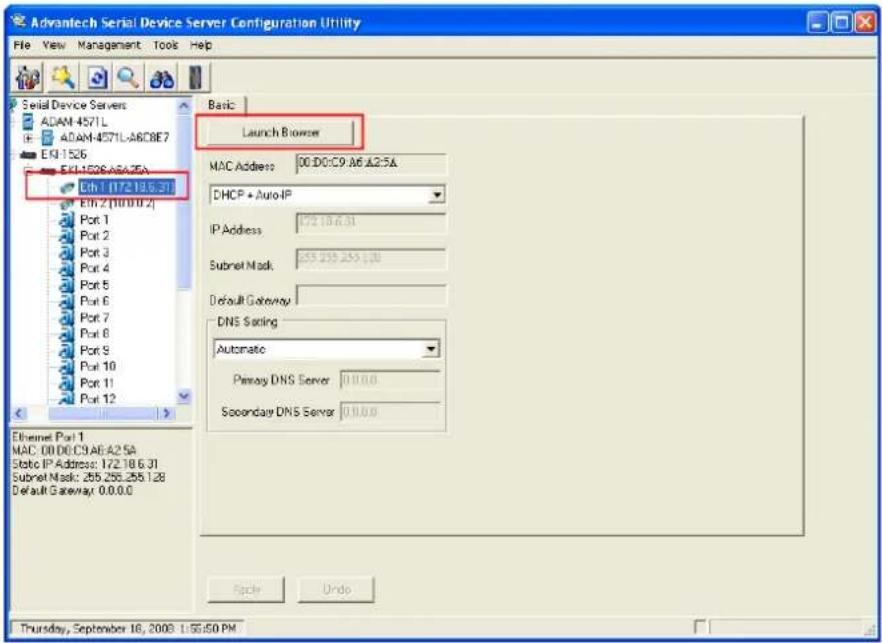Toggle the status bar checkbox

point(700,627)
